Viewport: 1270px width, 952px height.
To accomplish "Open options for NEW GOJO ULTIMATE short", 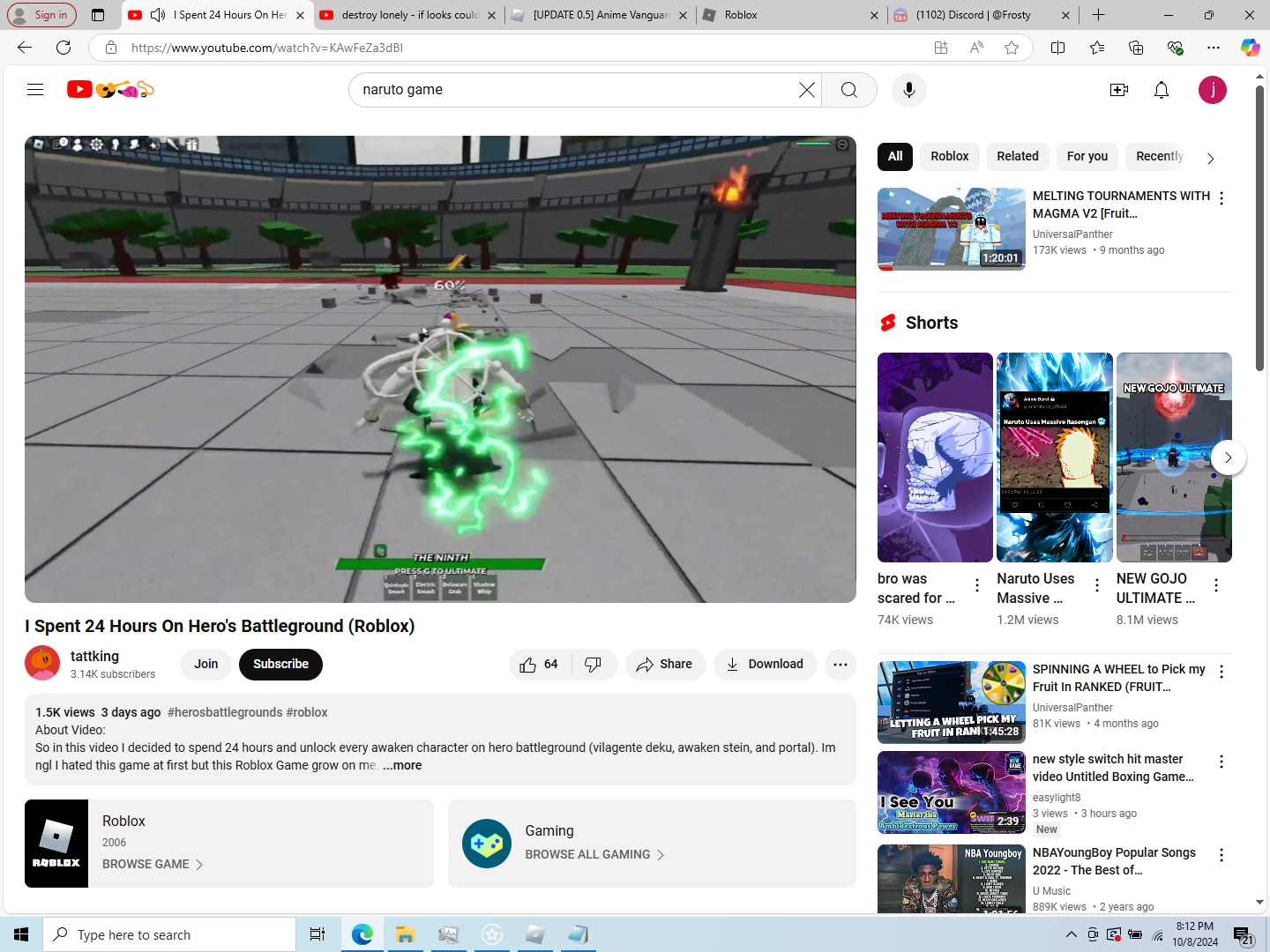I will pos(1216,585).
